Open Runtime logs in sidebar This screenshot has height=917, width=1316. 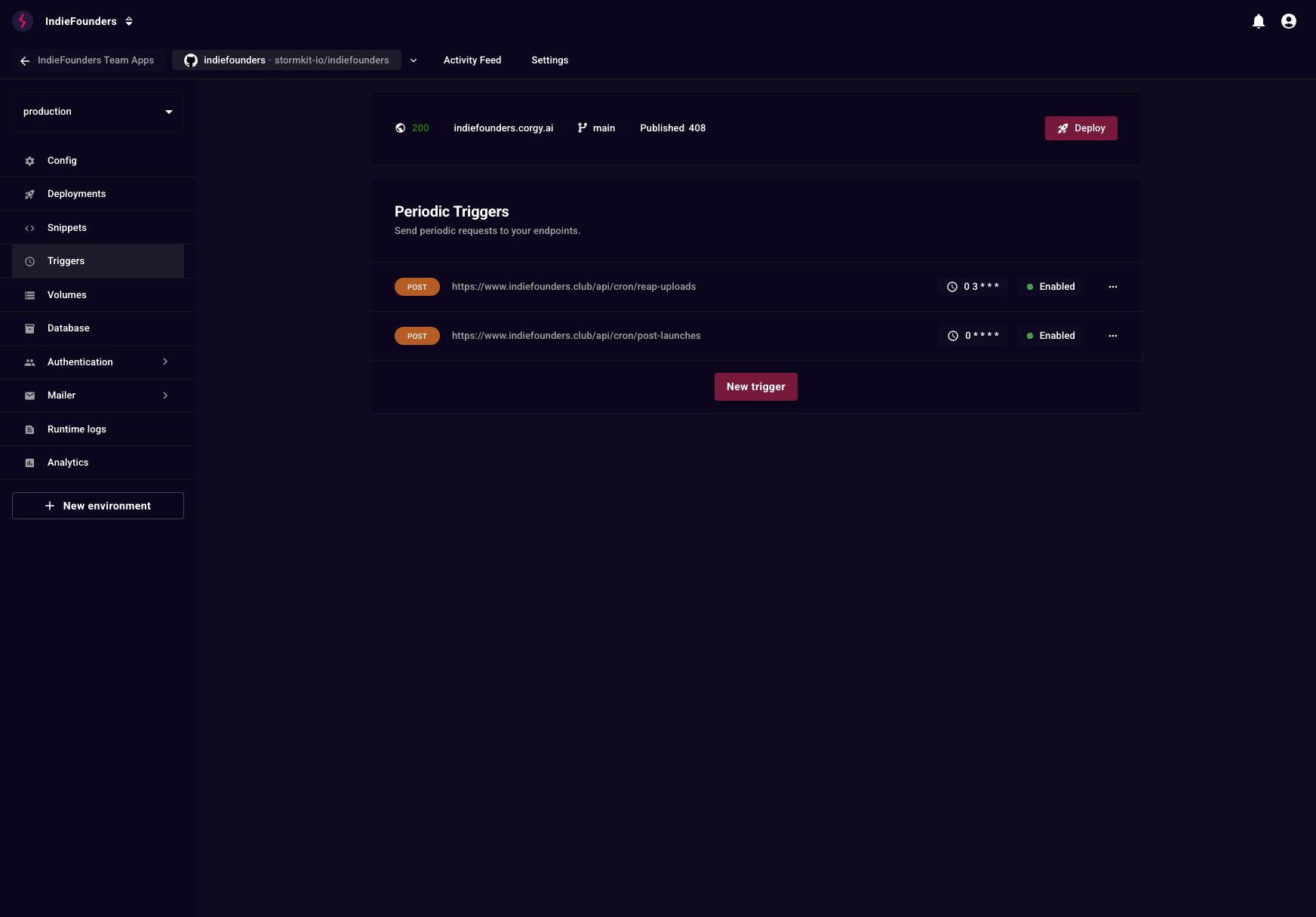click(98, 429)
